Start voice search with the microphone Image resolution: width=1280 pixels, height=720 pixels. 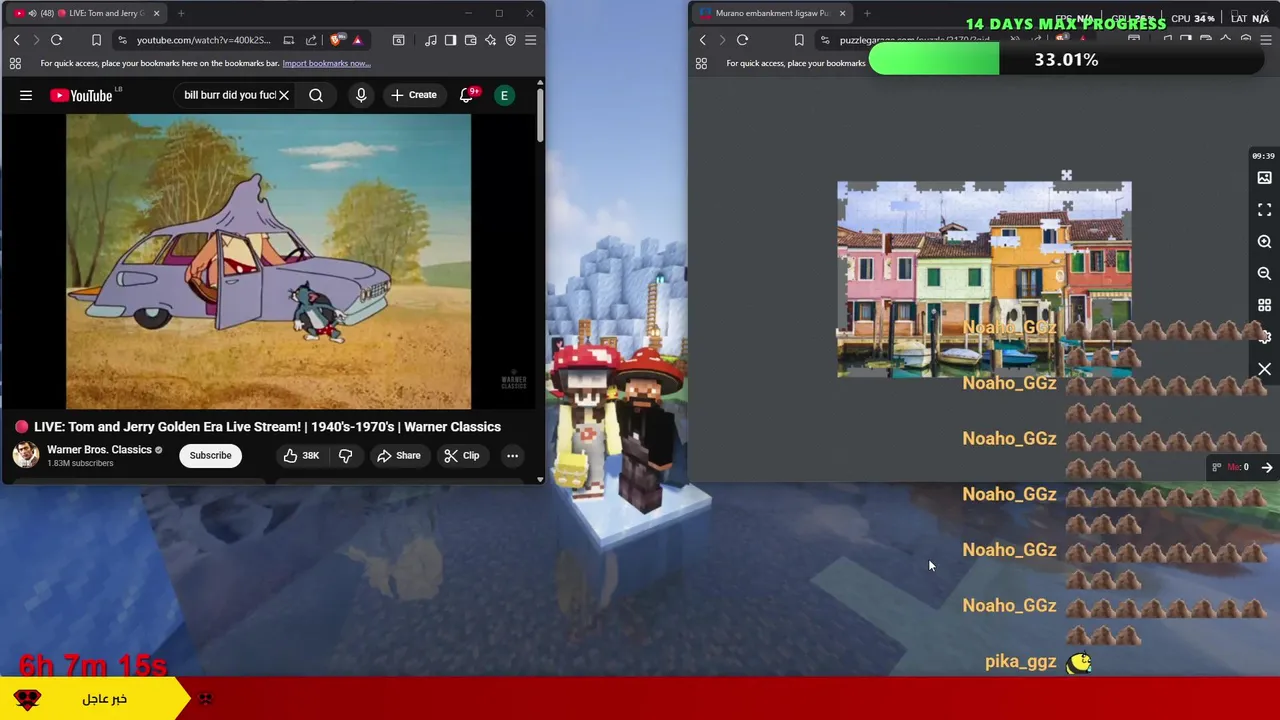(361, 95)
